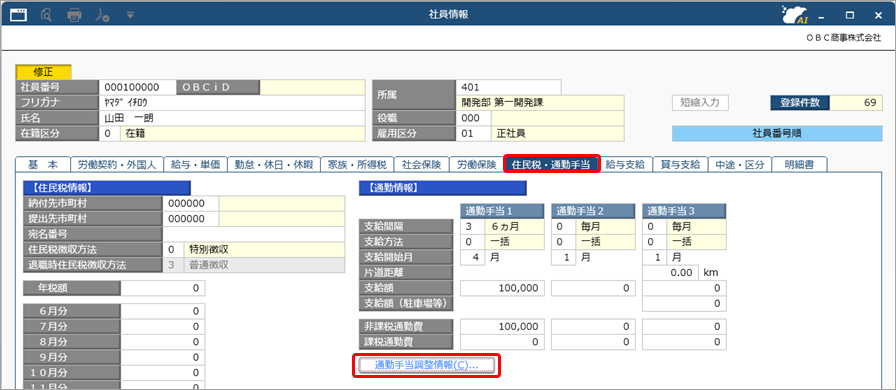Click the 宛名番号 input field
This screenshot has height=390, width=896.
[x=254, y=234]
